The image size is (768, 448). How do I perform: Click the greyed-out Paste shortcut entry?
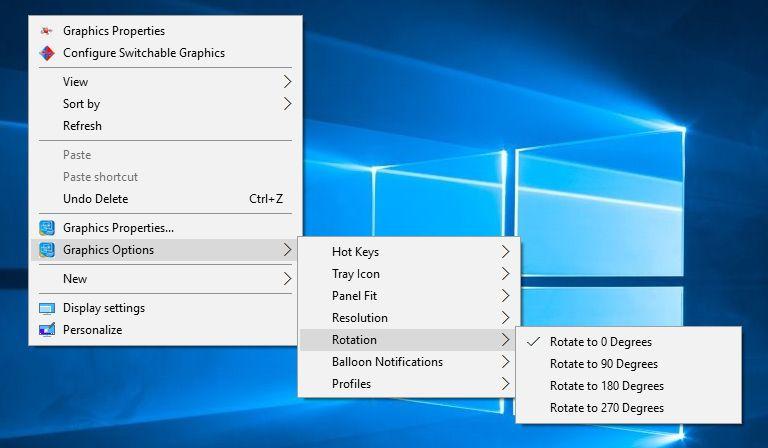(165, 177)
